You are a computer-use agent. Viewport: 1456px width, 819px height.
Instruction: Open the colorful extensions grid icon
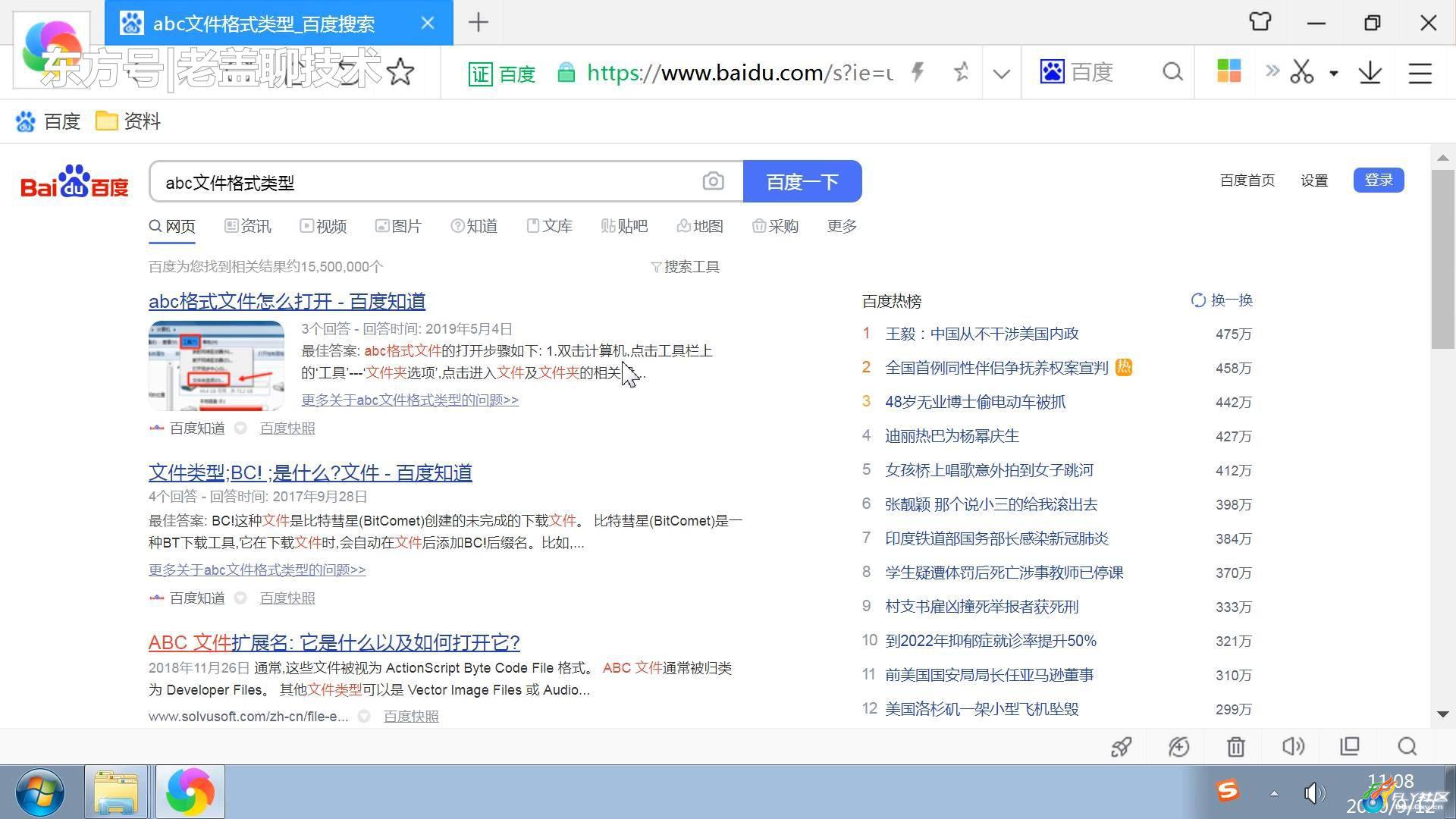coord(1228,71)
